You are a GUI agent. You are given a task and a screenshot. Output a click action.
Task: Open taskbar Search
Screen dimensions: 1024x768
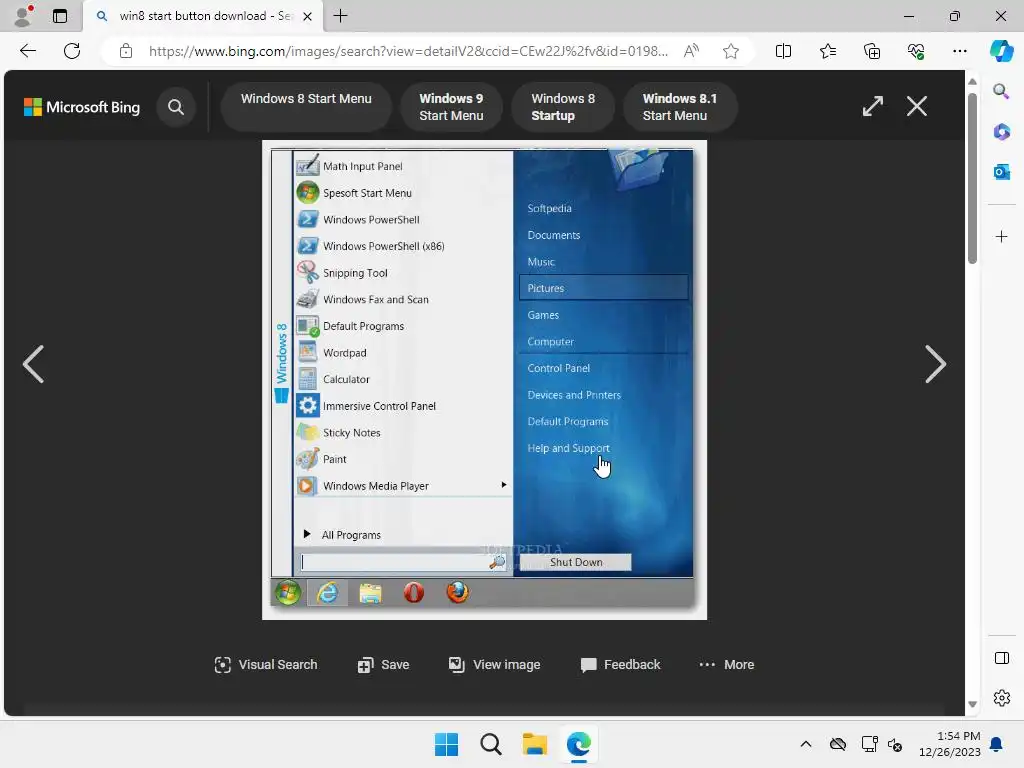[x=490, y=744]
